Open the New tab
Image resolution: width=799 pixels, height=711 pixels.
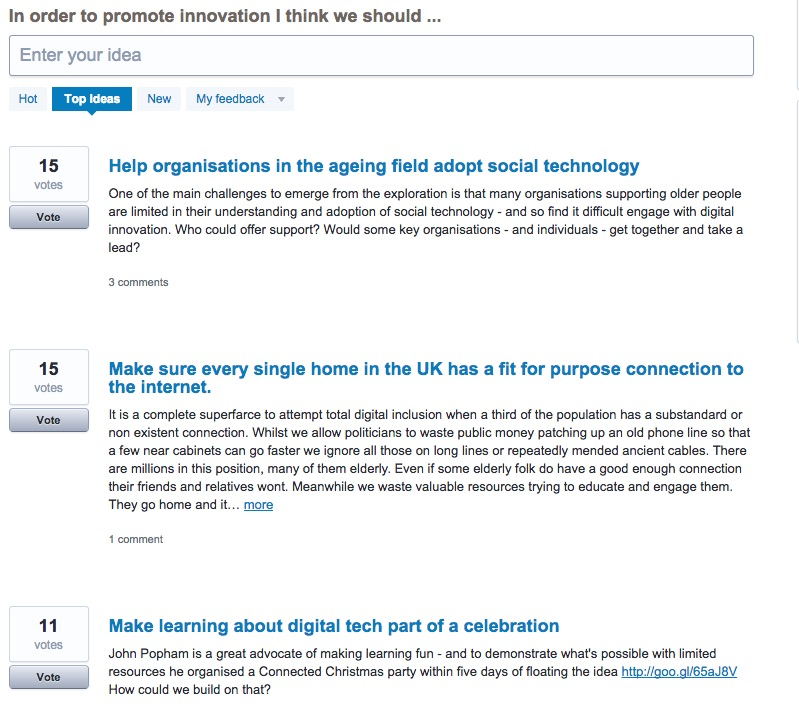pyautogui.click(x=159, y=99)
